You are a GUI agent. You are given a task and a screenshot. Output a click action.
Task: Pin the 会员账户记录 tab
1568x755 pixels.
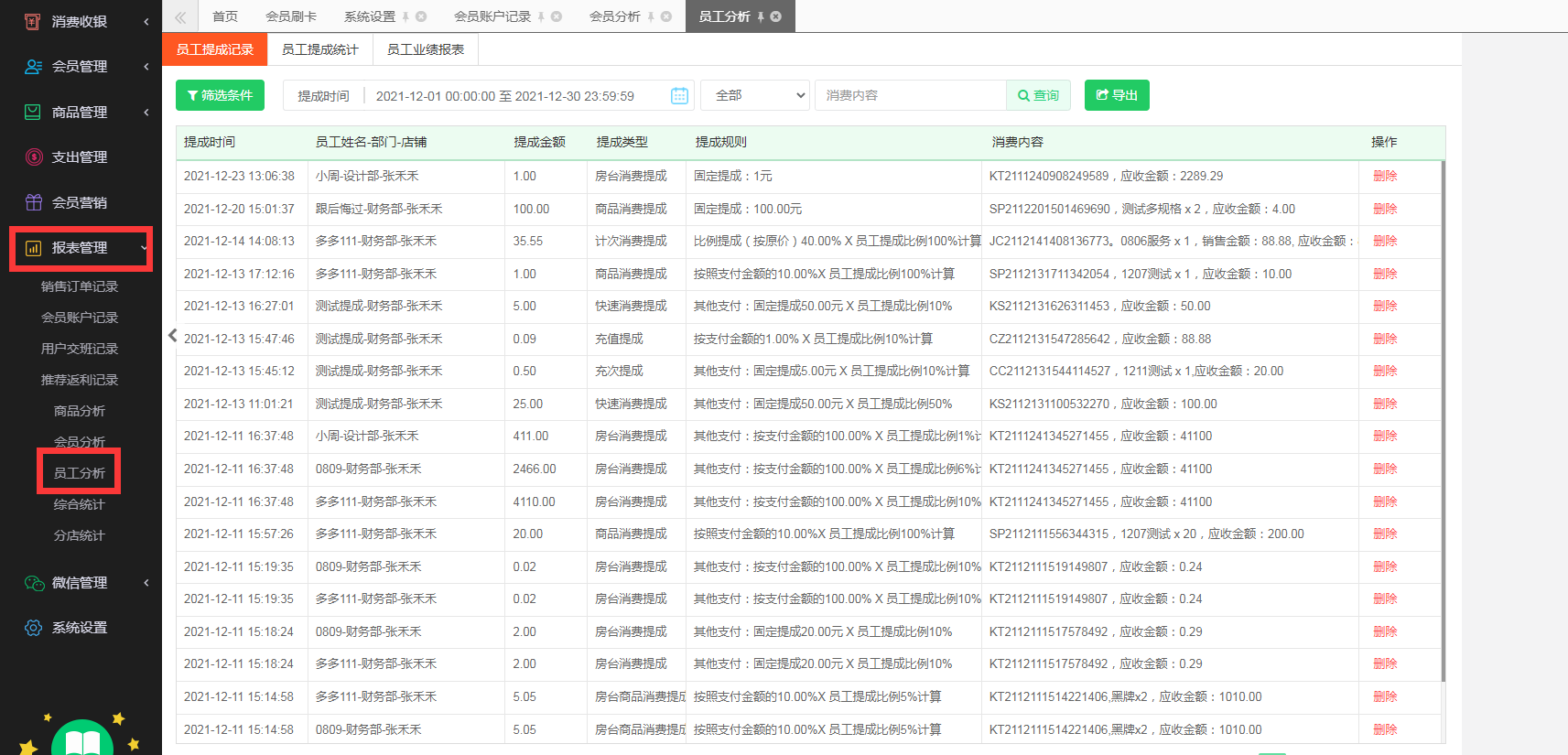click(x=541, y=16)
